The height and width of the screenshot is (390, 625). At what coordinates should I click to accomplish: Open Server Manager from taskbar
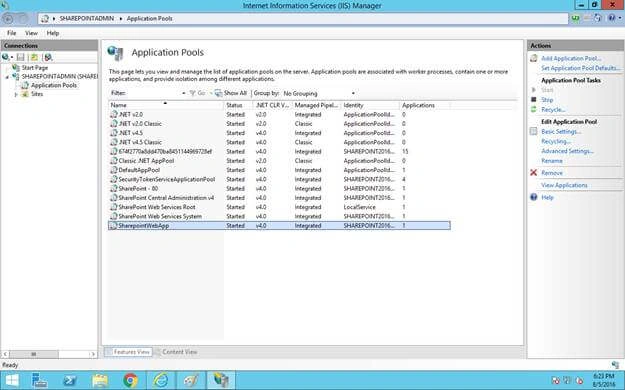click(39, 380)
